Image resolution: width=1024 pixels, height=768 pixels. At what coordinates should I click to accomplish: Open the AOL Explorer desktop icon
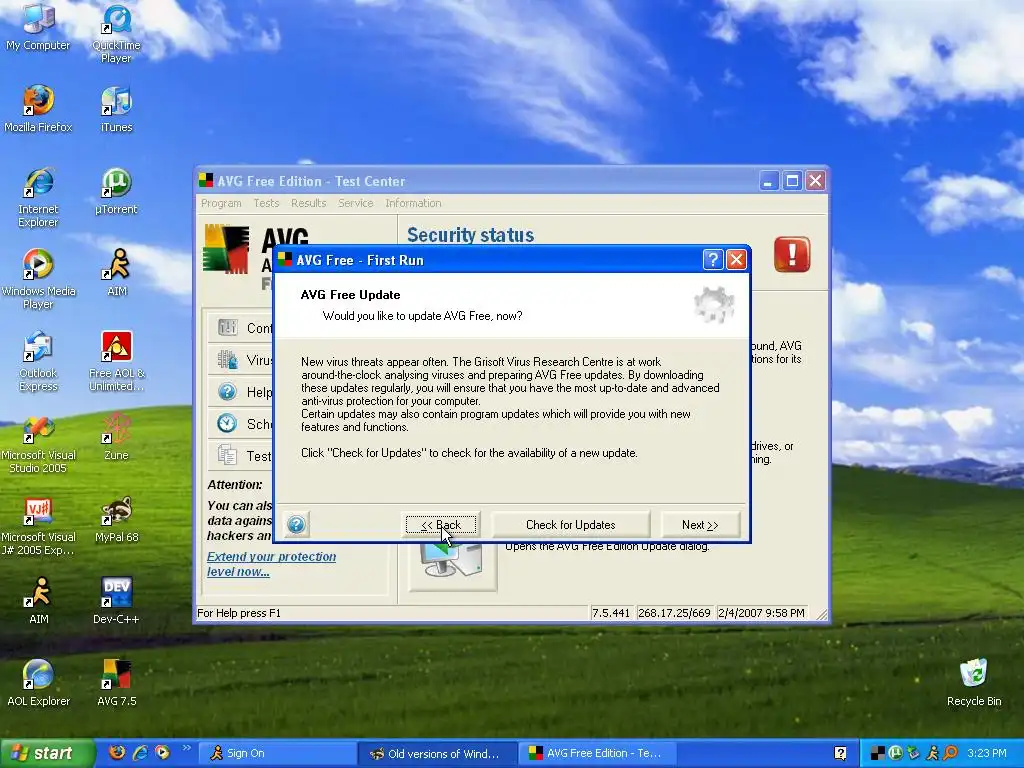pyautogui.click(x=38, y=682)
